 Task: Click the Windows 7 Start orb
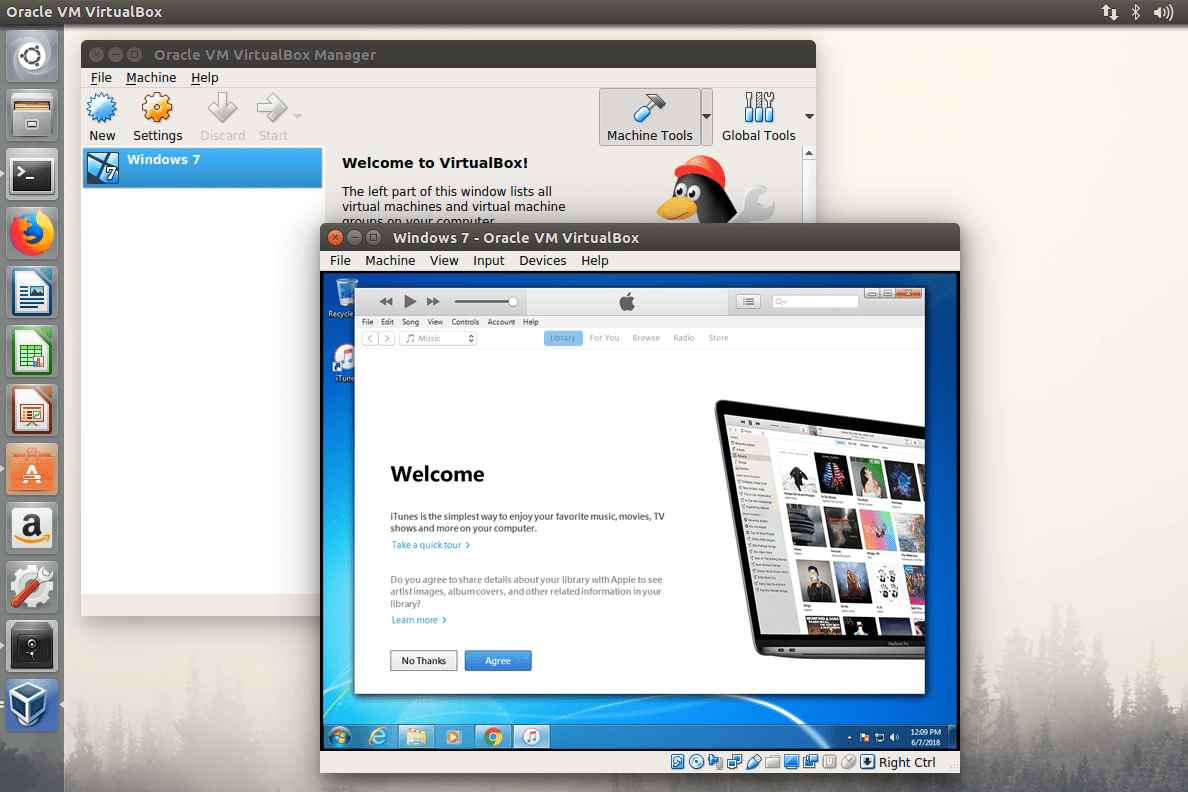339,737
